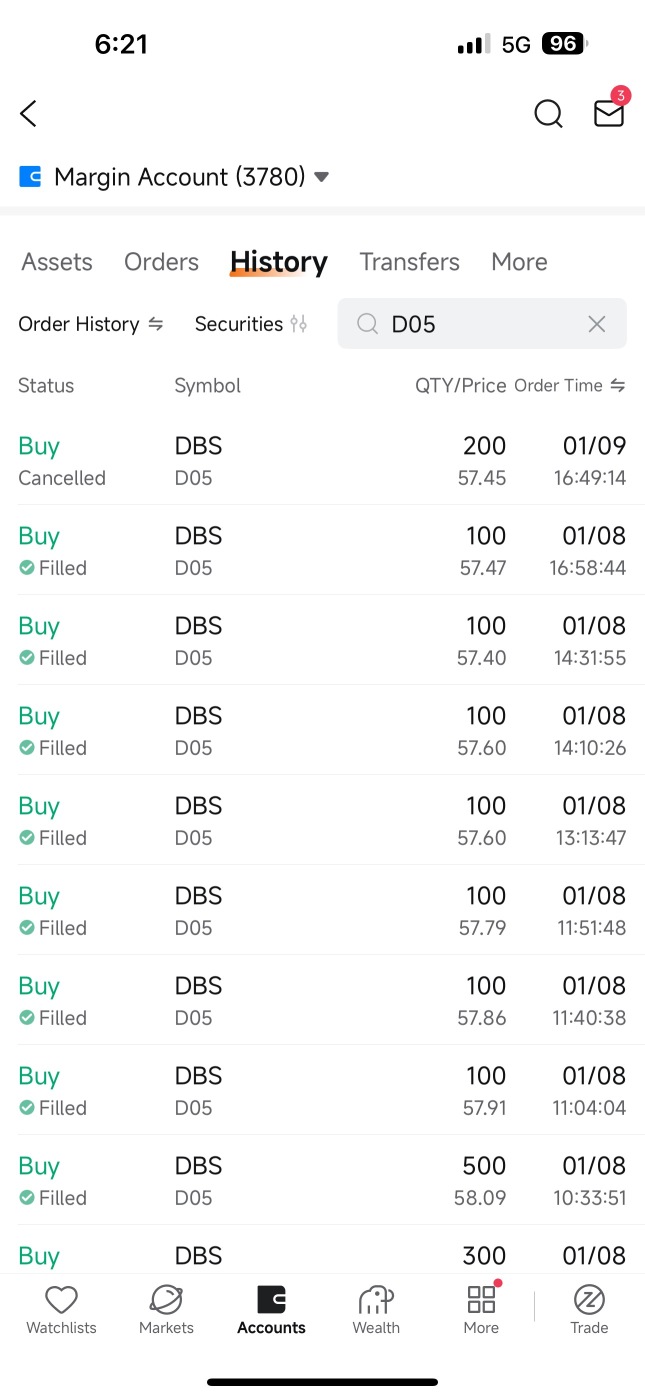Open the More tab beside Transfers
The image size is (645, 1398).
[x=519, y=262]
